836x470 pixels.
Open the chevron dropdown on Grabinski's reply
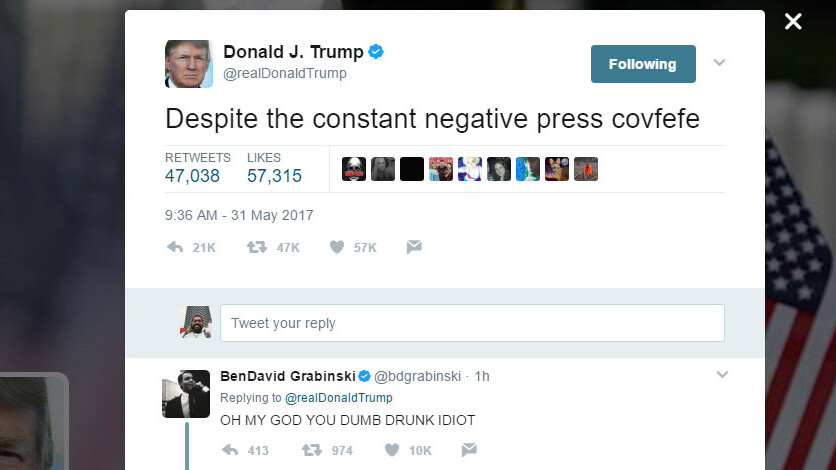(x=722, y=375)
